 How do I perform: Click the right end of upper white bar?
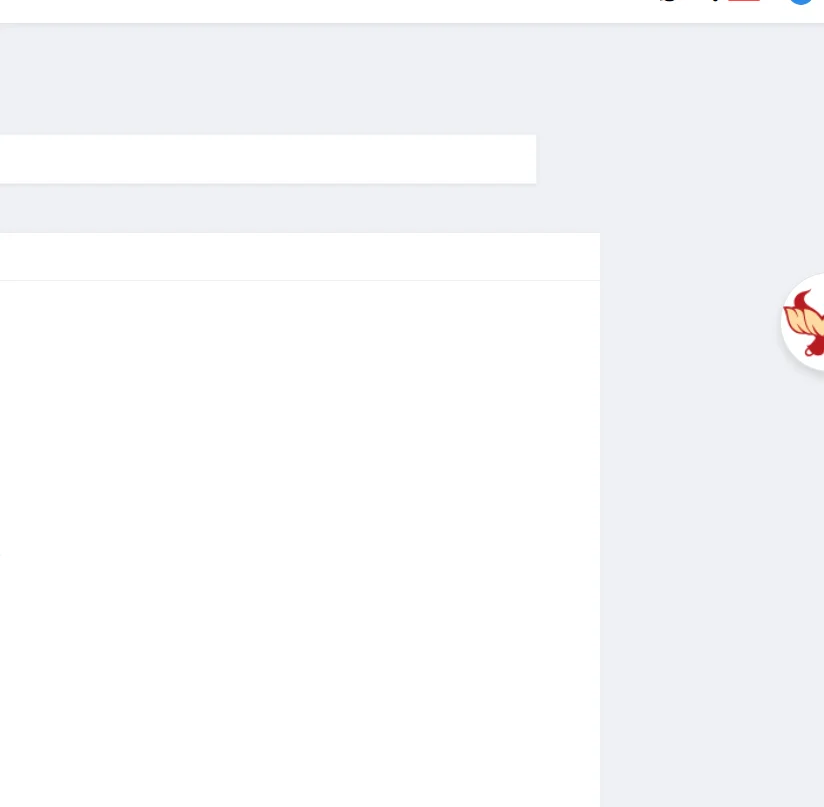click(x=528, y=159)
